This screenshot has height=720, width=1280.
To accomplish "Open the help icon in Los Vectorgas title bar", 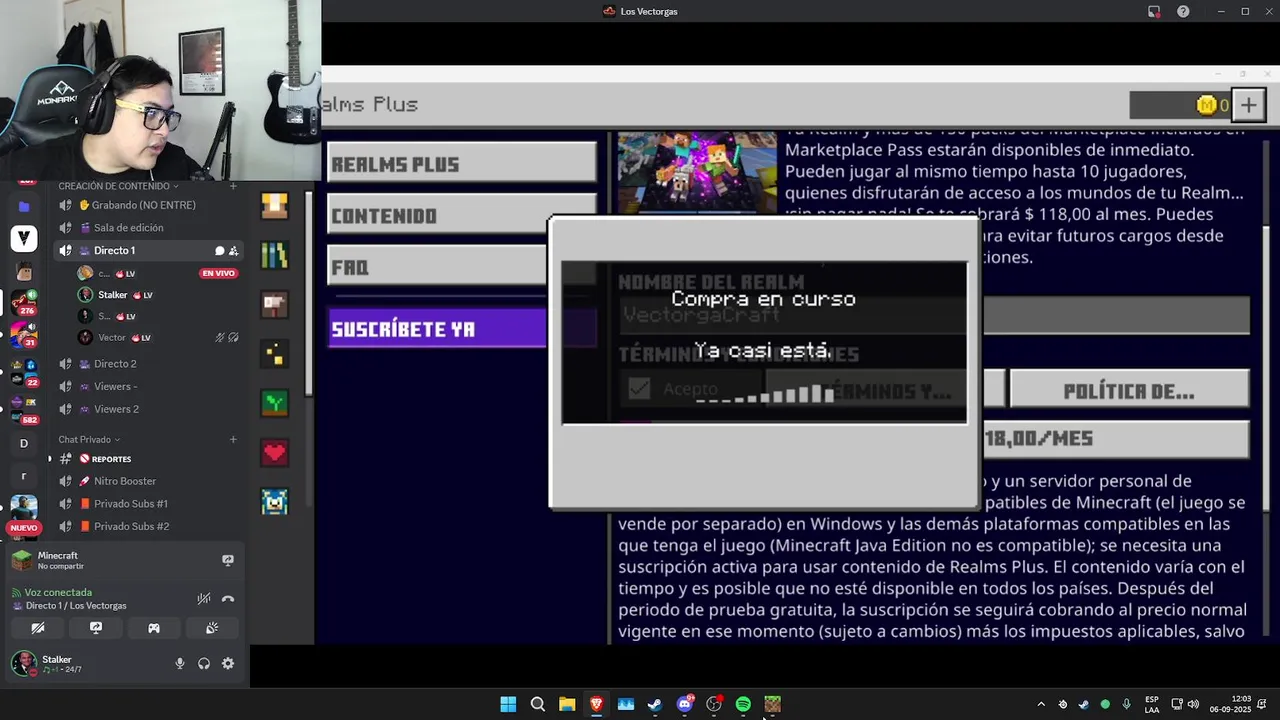I will click(1183, 11).
